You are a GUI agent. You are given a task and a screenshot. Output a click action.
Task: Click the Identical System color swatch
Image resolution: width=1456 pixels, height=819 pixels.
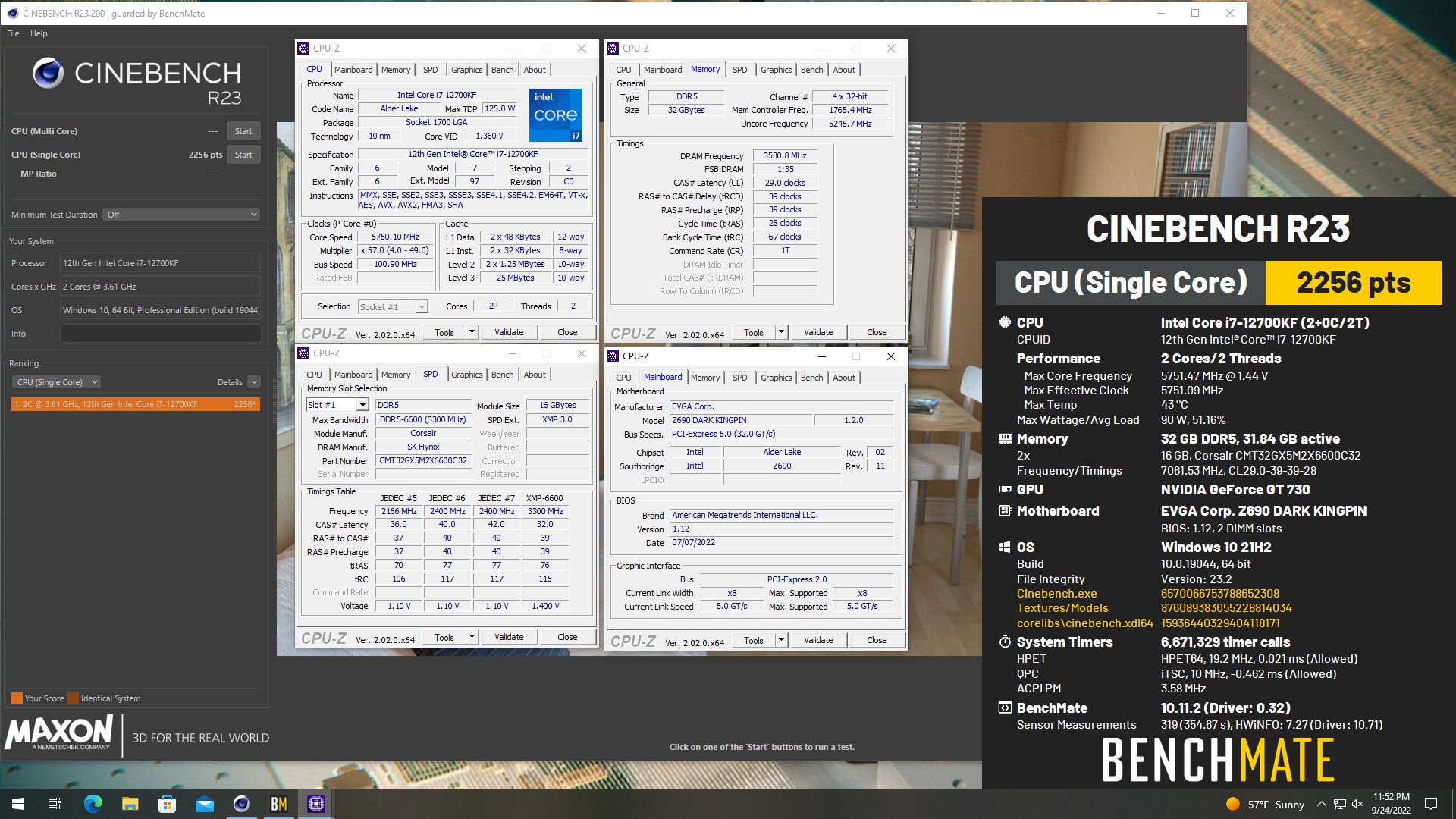click(x=73, y=698)
